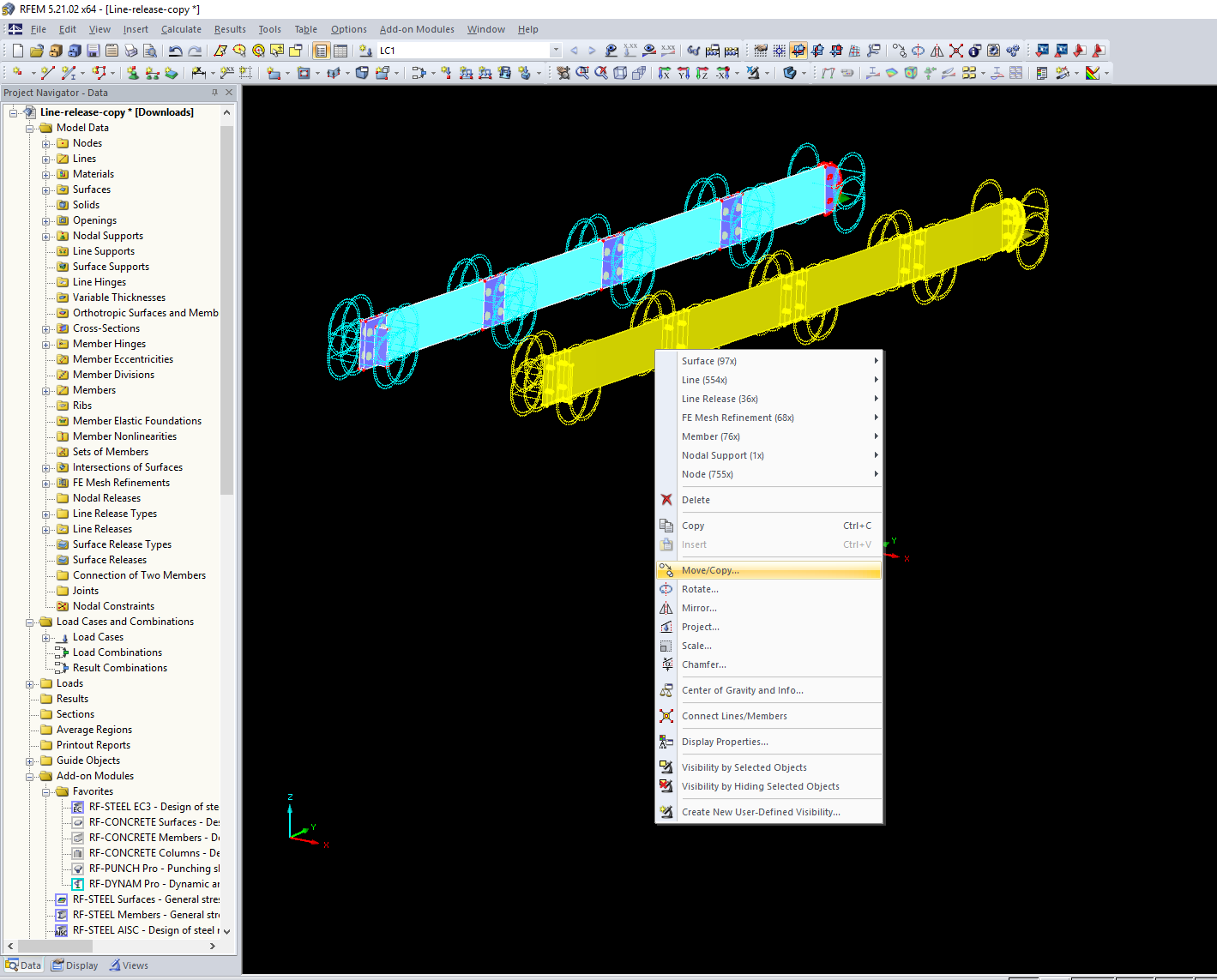Viewport: 1217px width, 980px height.
Task: Undo the last action
Action: tap(175, 51)
